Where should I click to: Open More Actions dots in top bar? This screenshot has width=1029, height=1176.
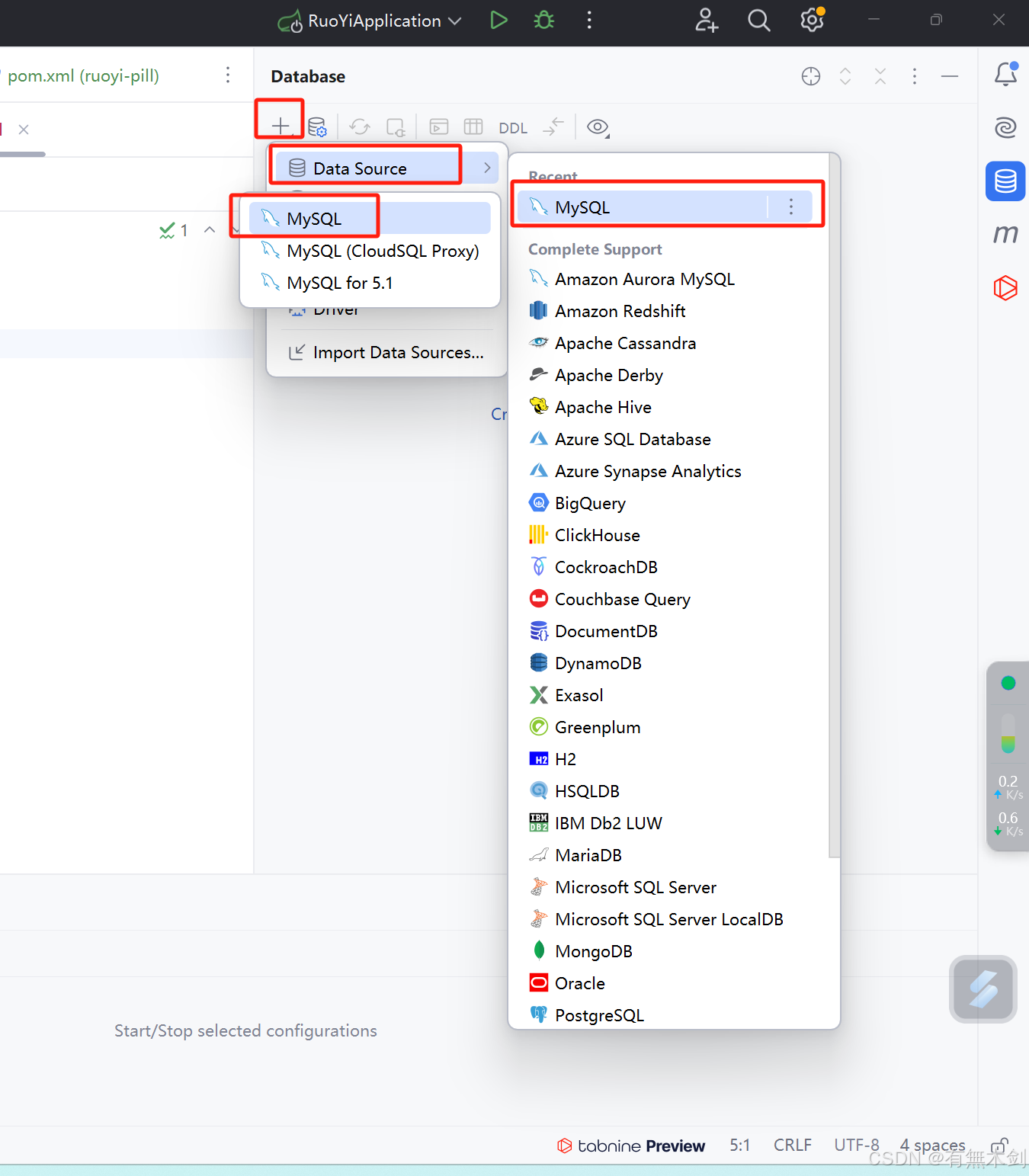[589, 21]
